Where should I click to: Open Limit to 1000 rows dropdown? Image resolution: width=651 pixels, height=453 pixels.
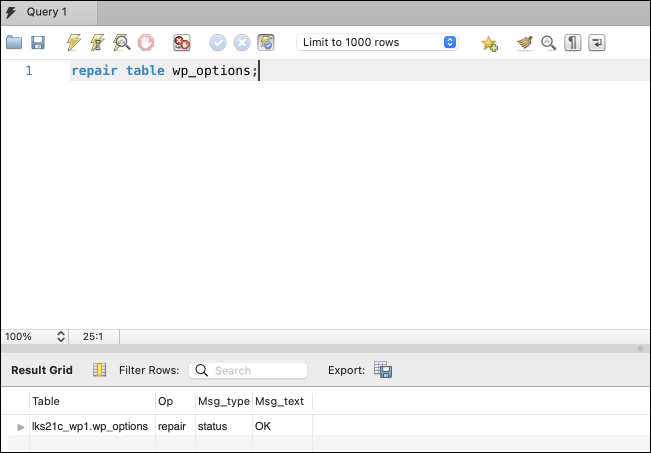(x=377, y=42)
